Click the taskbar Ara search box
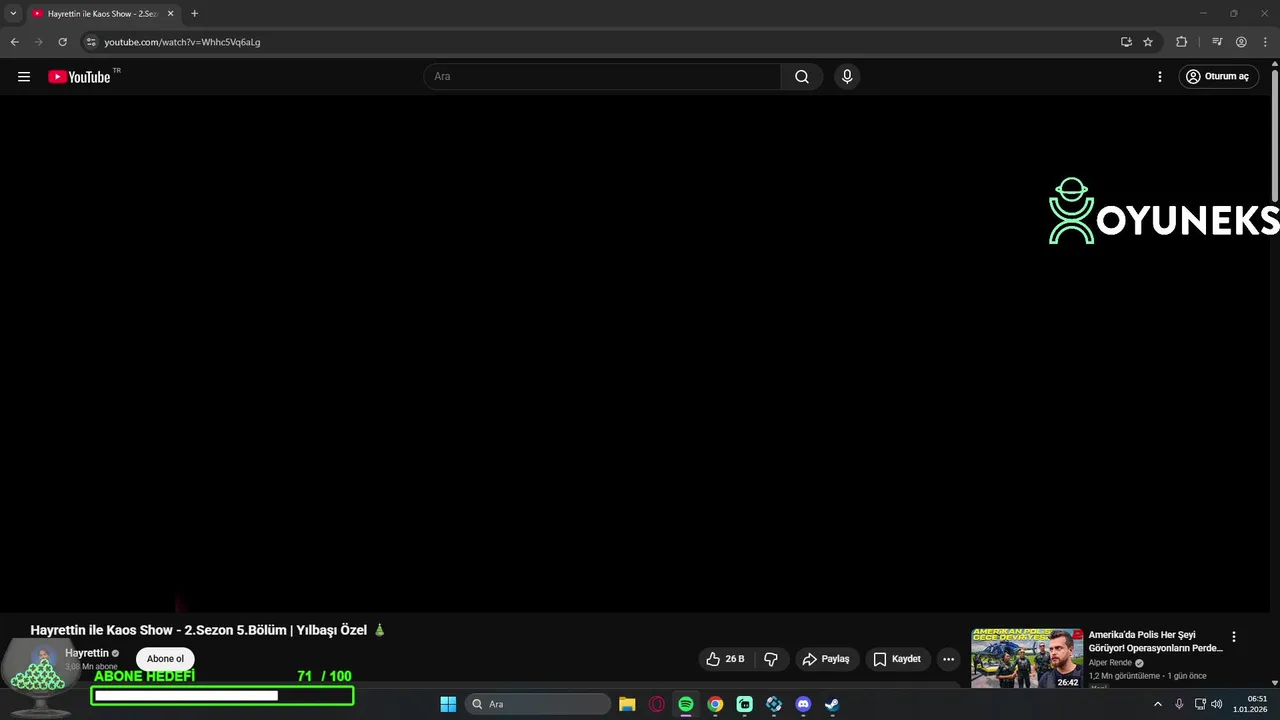Screen dimensions: 1280x720 (538, 704)
